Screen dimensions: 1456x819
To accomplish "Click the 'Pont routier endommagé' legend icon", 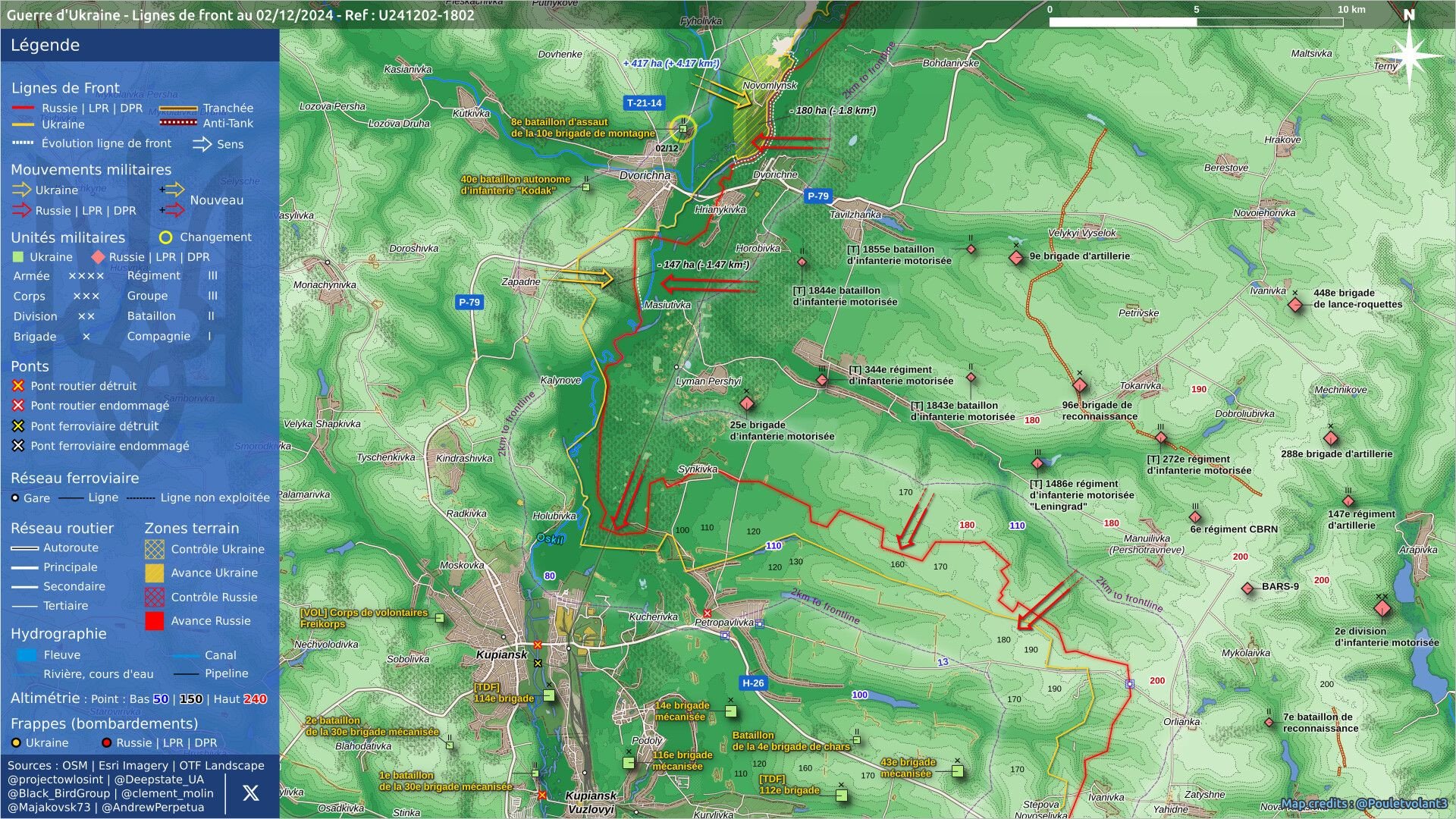I will [x=18, y=406].
